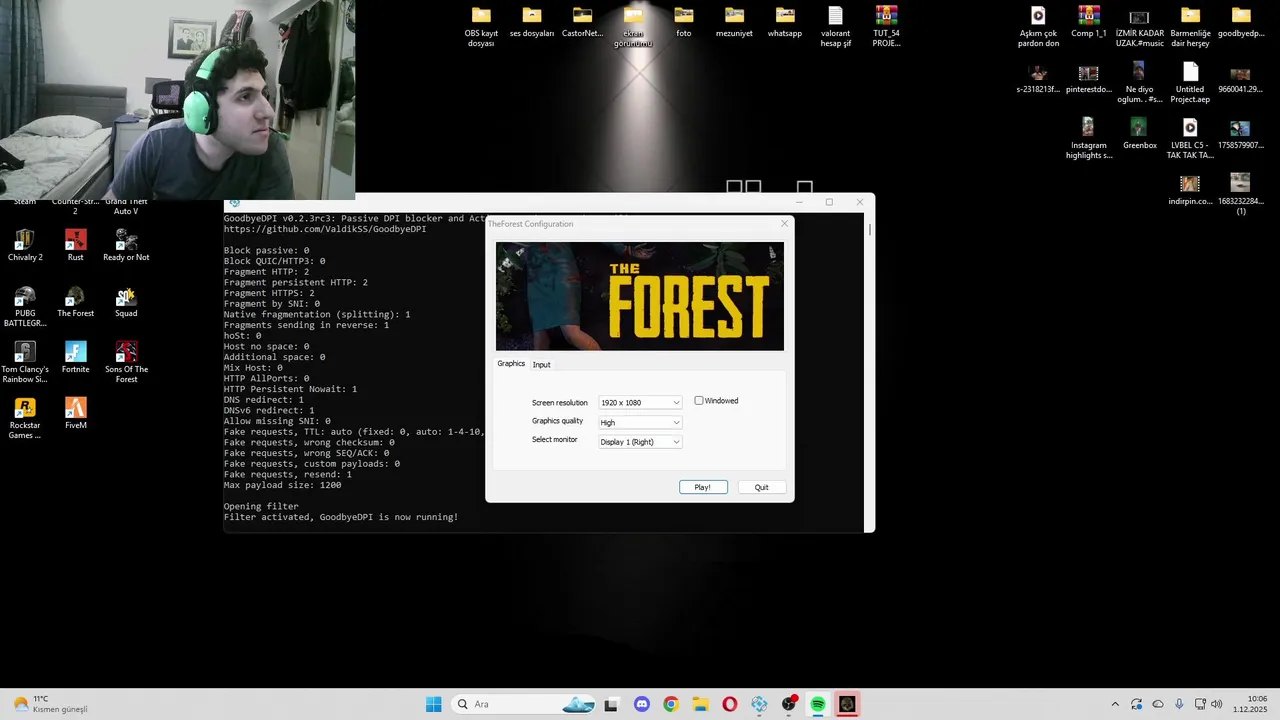Open the weather widget Kısmen güneşli
This screenshot has height=720, width=1280.
tap(50, 704)
